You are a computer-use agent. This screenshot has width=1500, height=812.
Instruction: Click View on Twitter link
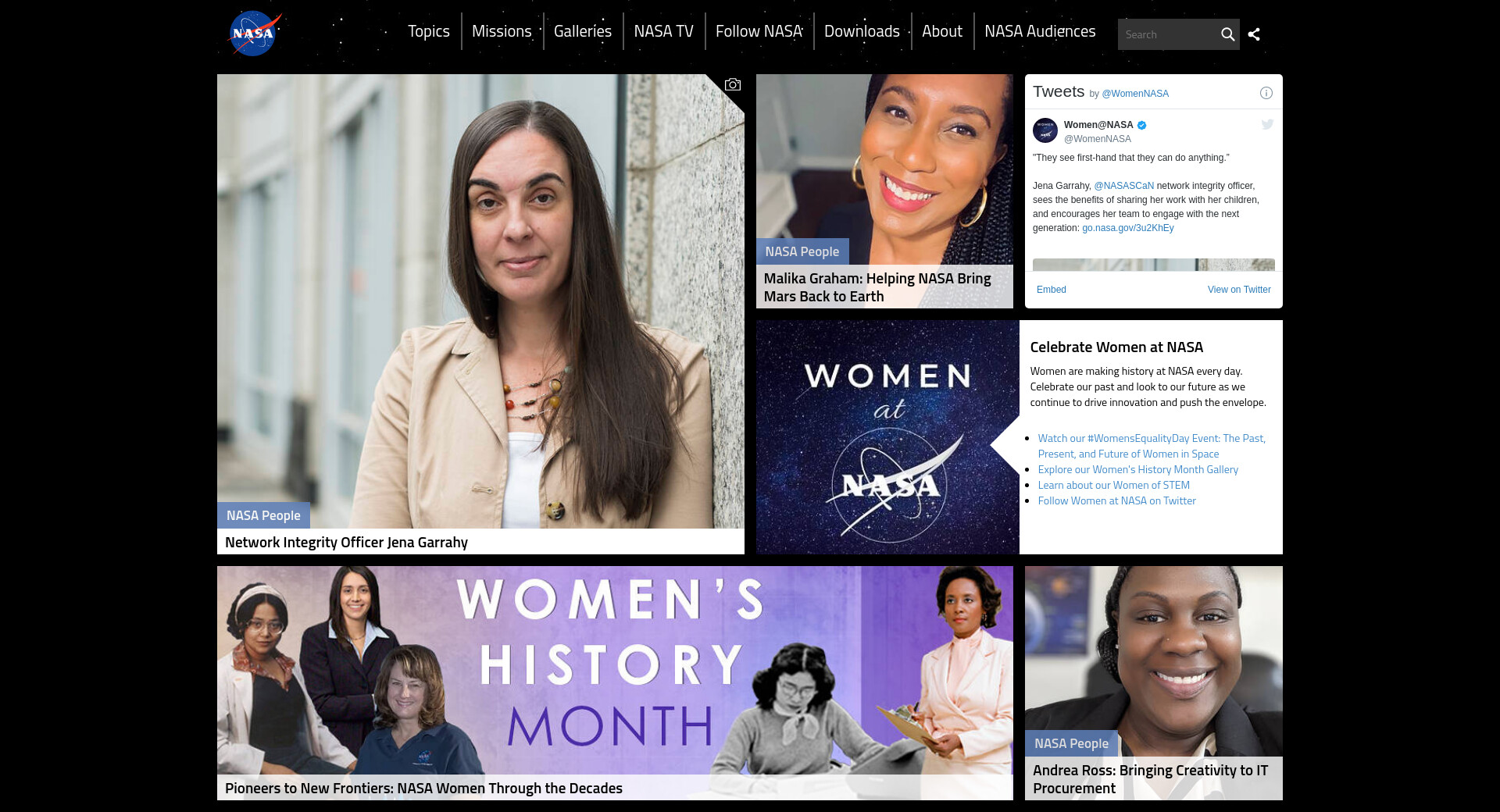tap(1239, 290)
